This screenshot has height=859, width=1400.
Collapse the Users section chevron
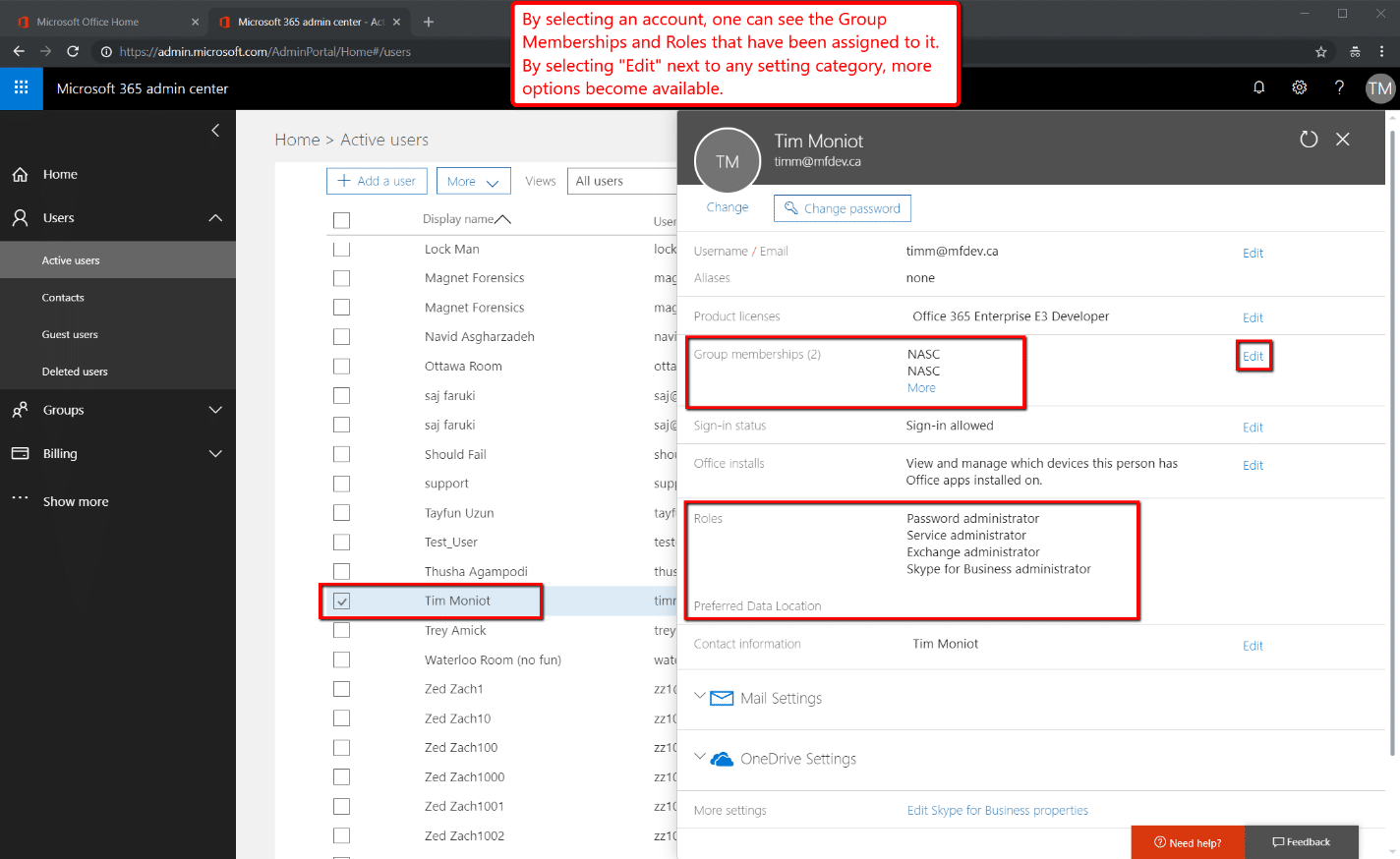coord(215,218)
